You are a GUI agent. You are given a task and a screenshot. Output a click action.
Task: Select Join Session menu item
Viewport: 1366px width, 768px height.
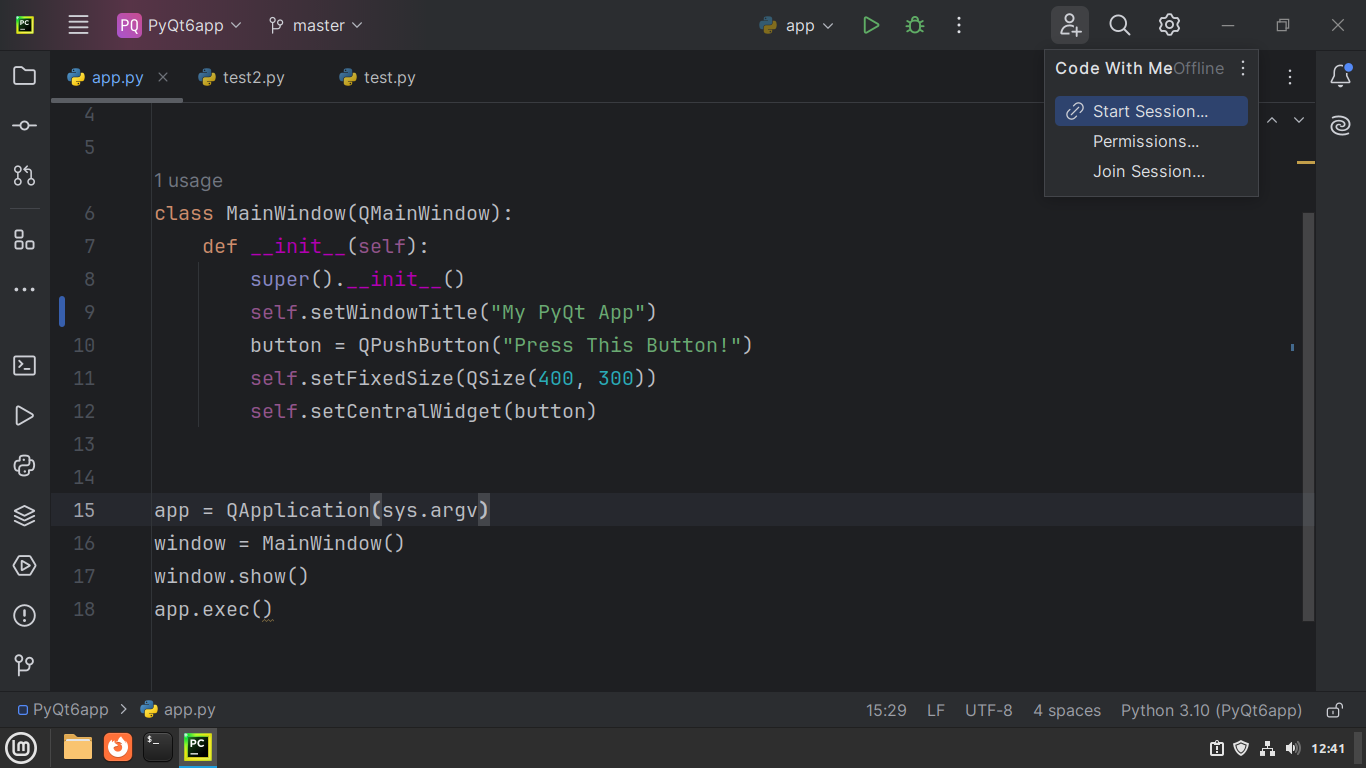(x=1151, y=171)
